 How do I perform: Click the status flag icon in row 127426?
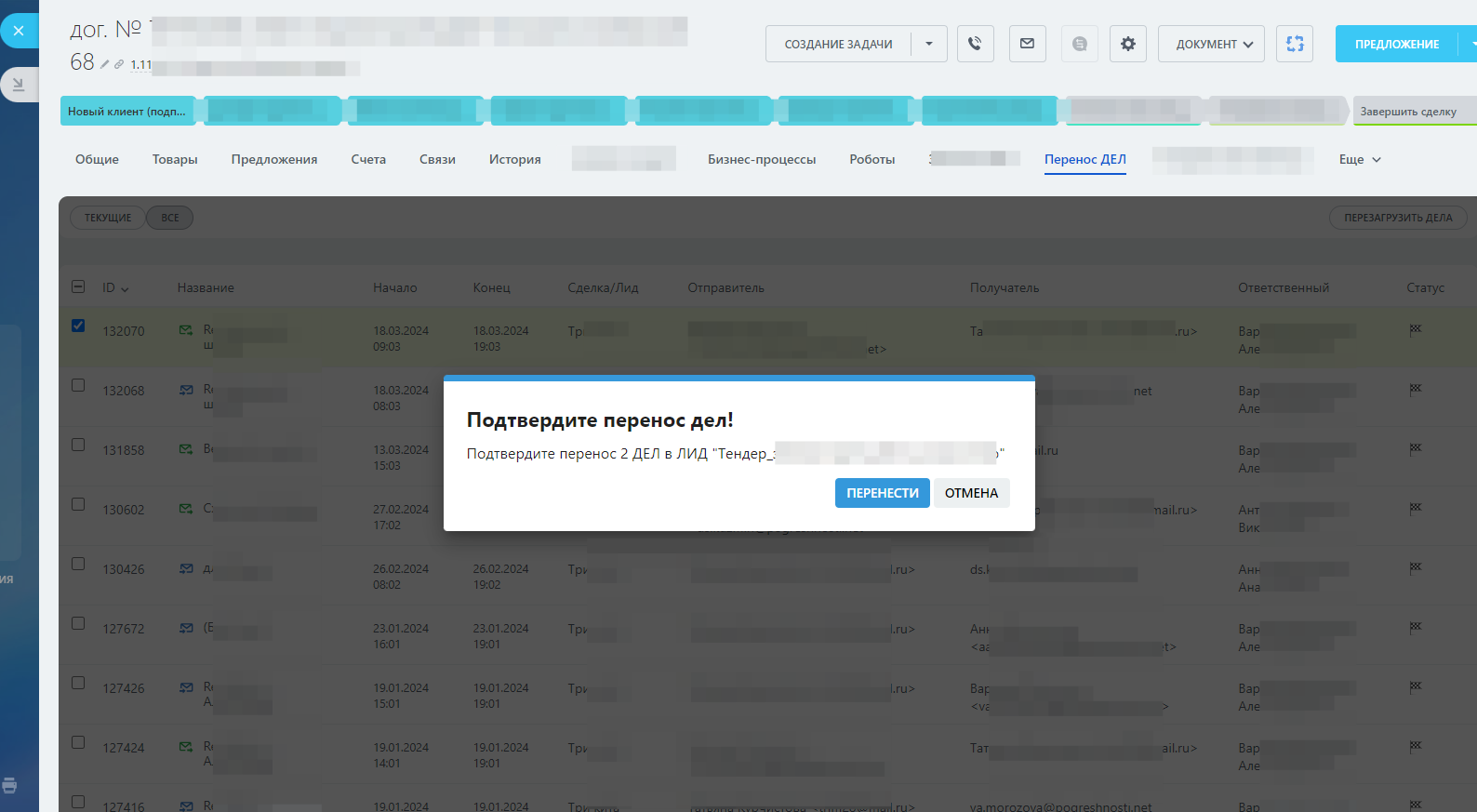coord(1416,686)
